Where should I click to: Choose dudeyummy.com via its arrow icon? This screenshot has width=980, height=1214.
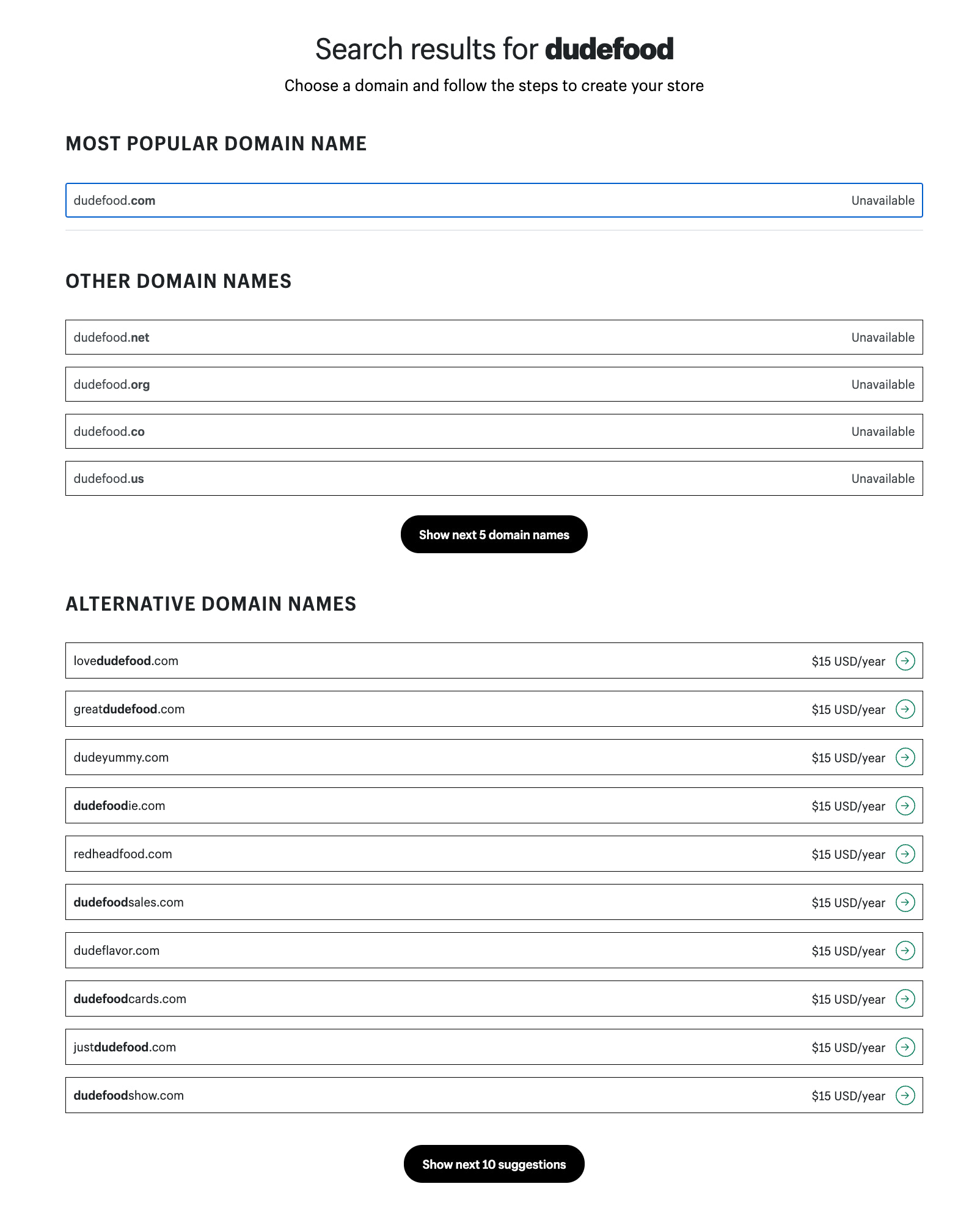[x=905, y=757]
